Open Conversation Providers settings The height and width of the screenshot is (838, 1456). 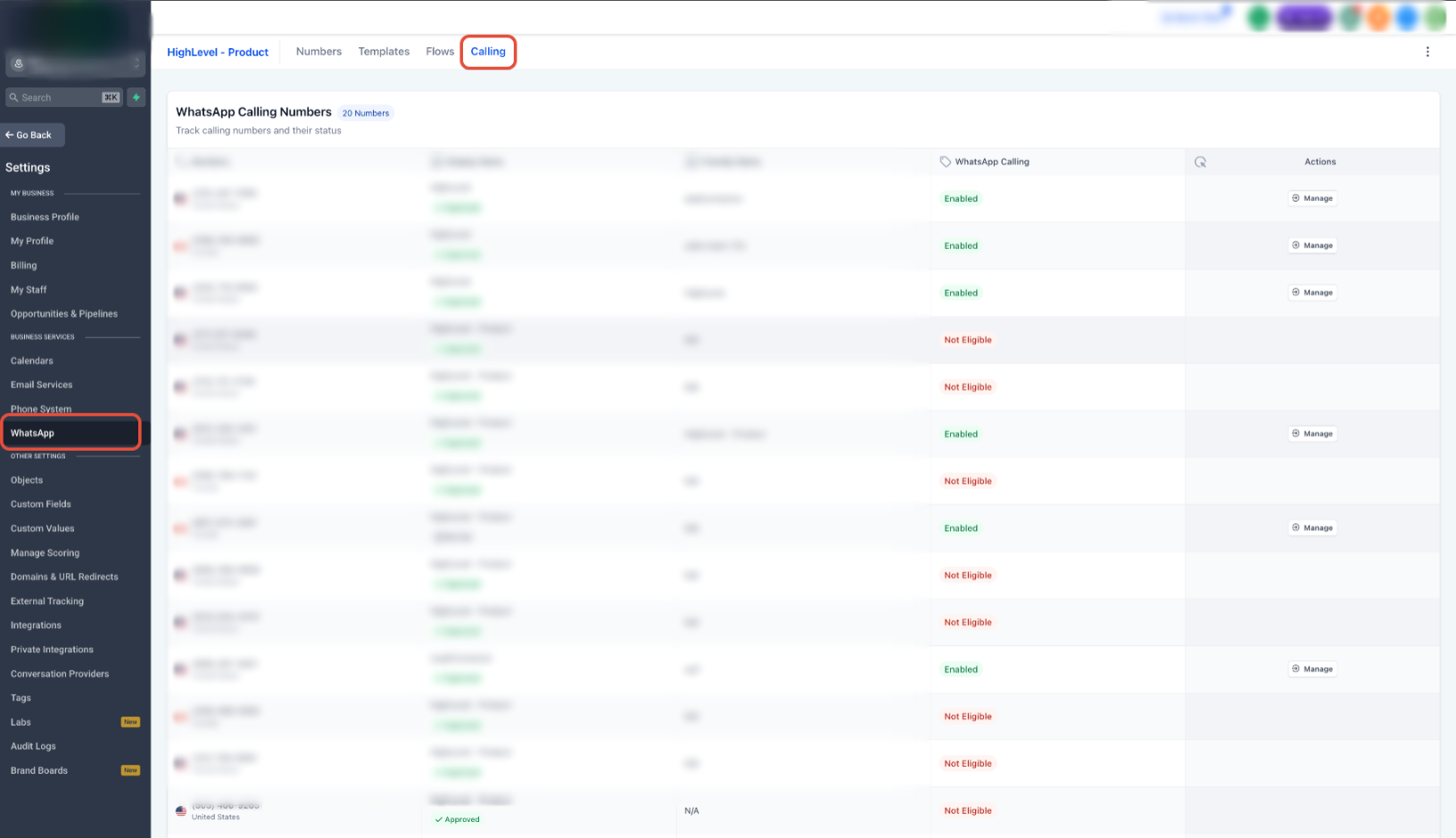click(x=60, y=674)
